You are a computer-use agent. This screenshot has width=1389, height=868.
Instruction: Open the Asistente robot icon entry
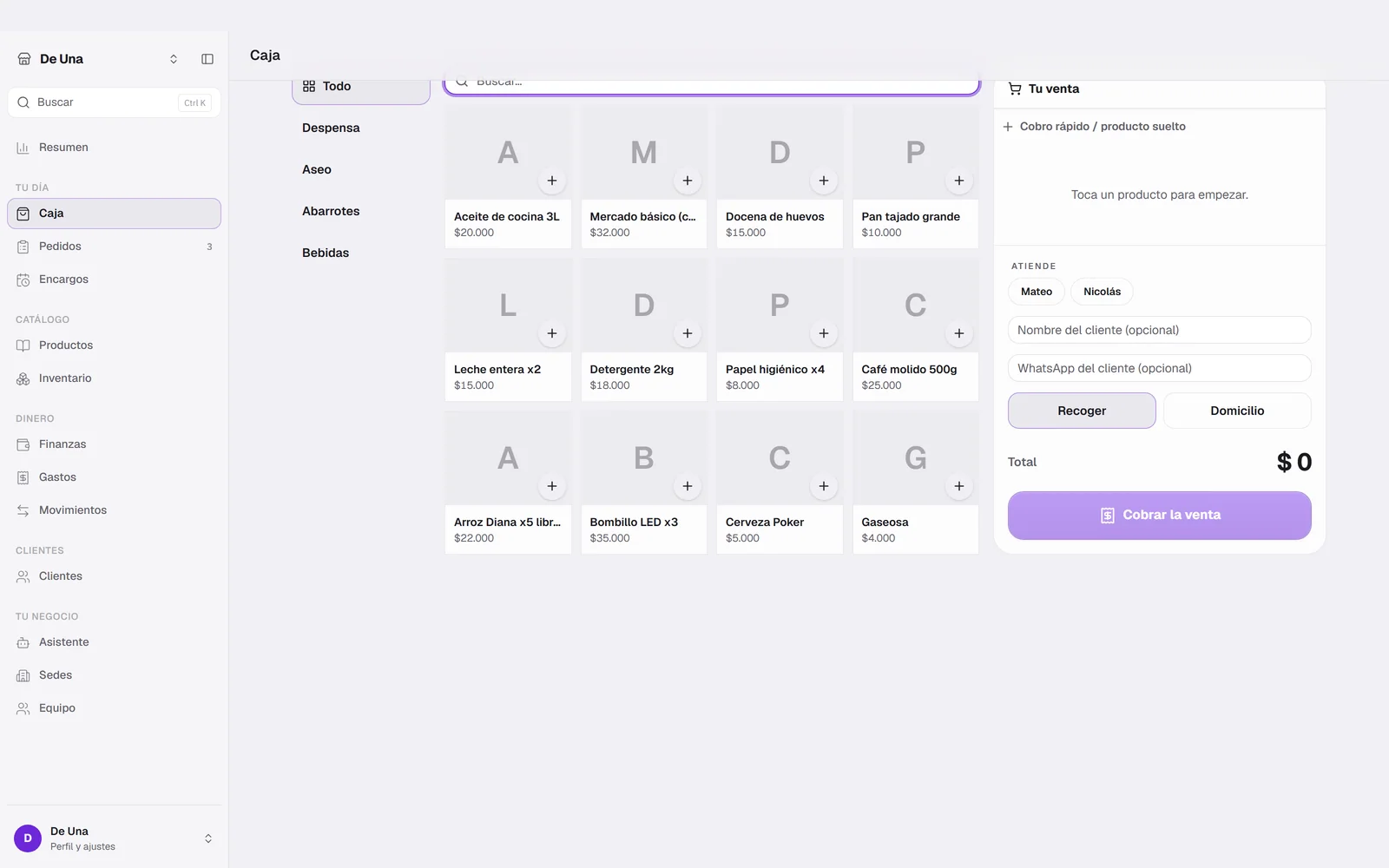coord(23,642)
